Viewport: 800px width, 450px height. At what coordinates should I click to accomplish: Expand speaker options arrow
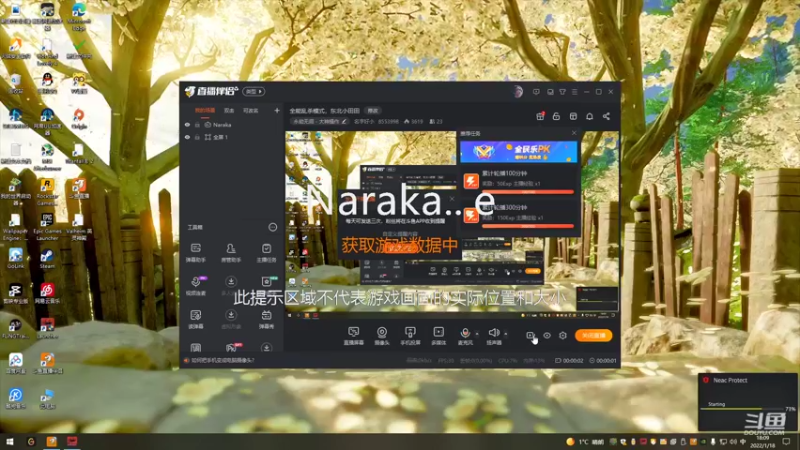click(x=506, y=334)
